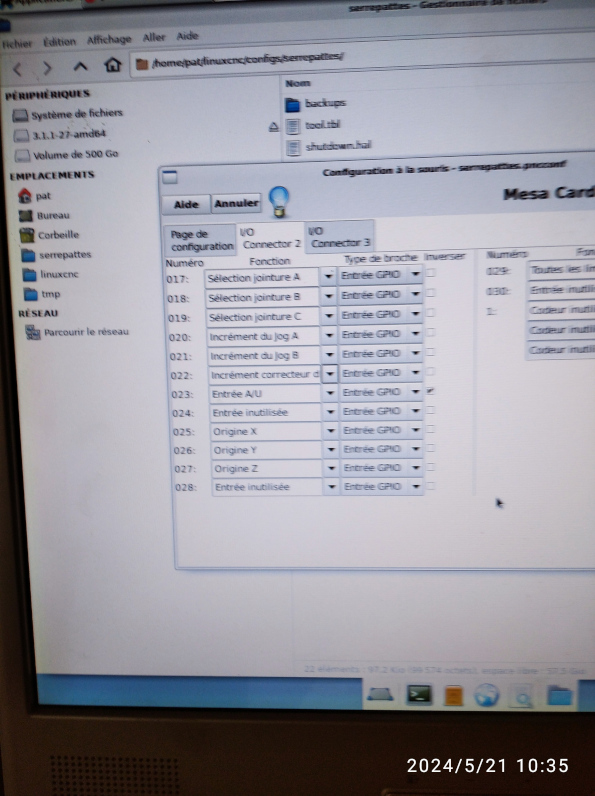
Task: Click the Aide button in dialog
Action: [x=186, y=204]
